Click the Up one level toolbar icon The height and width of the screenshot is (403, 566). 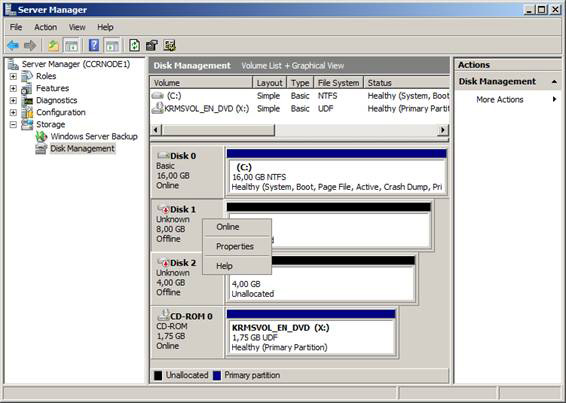[x=53, y=46]
